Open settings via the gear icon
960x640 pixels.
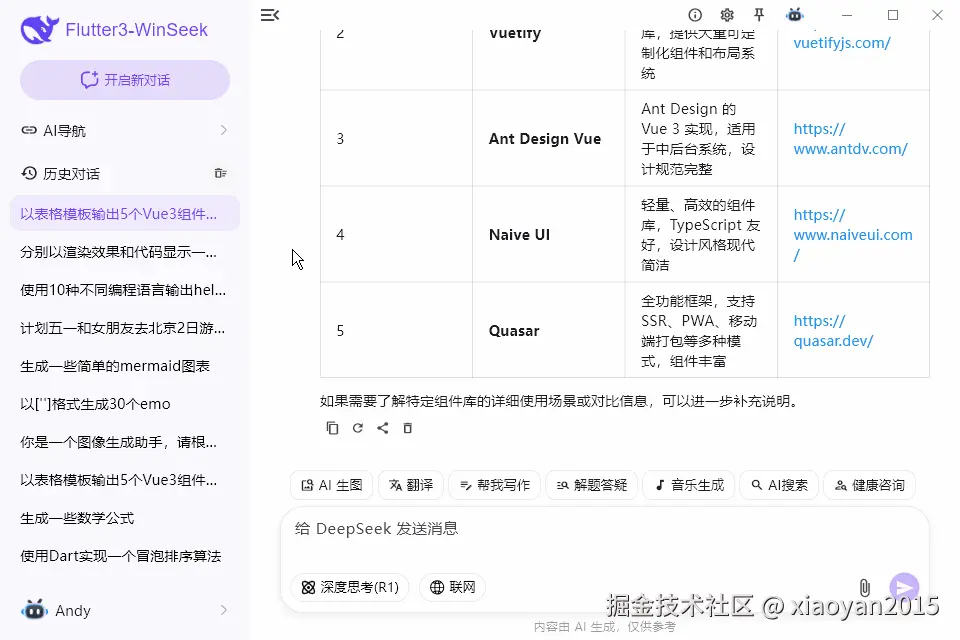[x=727, y=15]
